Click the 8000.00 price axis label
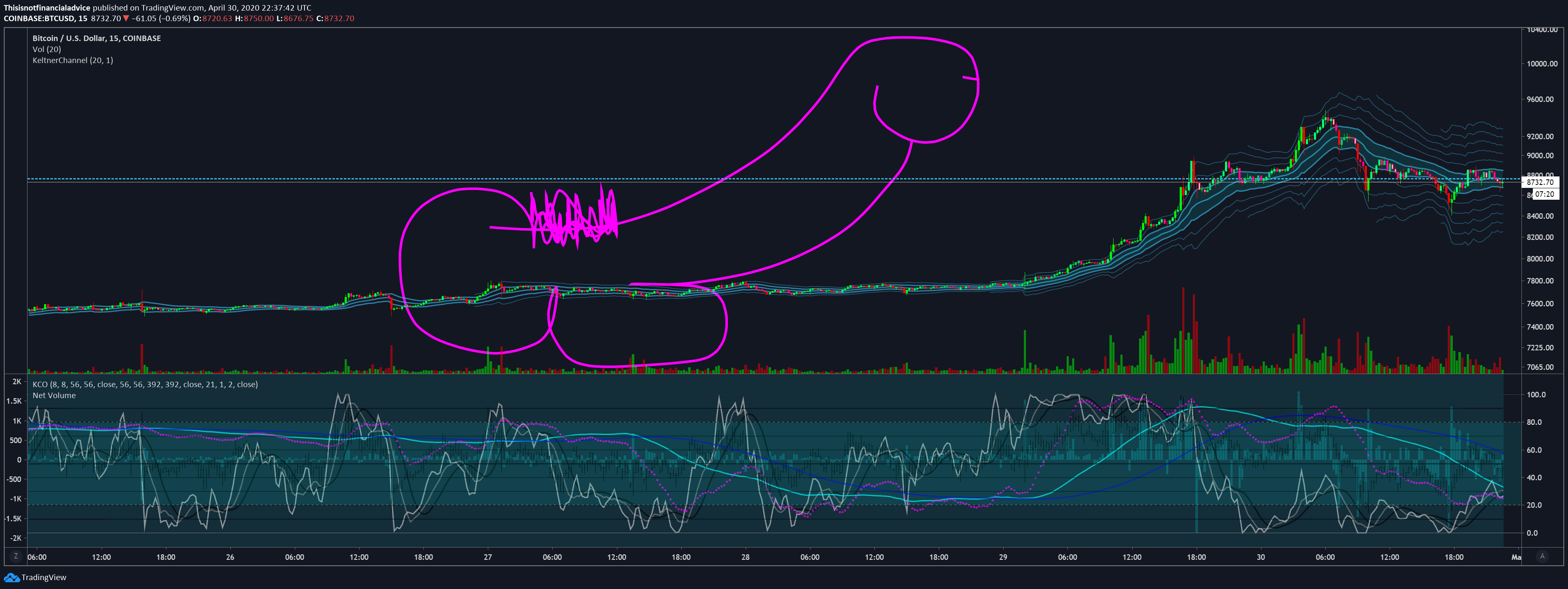The height and width of the screenshot is (589, 1568). tap(1540, 259)
